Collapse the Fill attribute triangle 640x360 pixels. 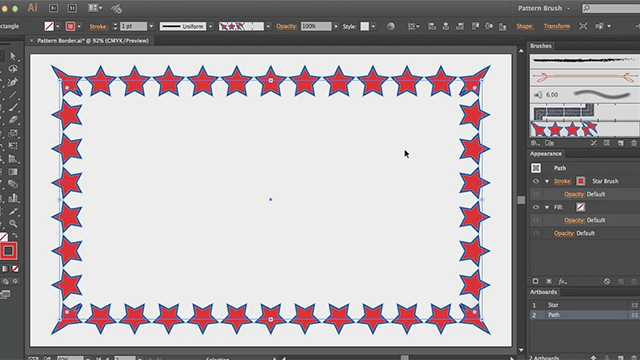pyautogui.click(x=547, y=207)
